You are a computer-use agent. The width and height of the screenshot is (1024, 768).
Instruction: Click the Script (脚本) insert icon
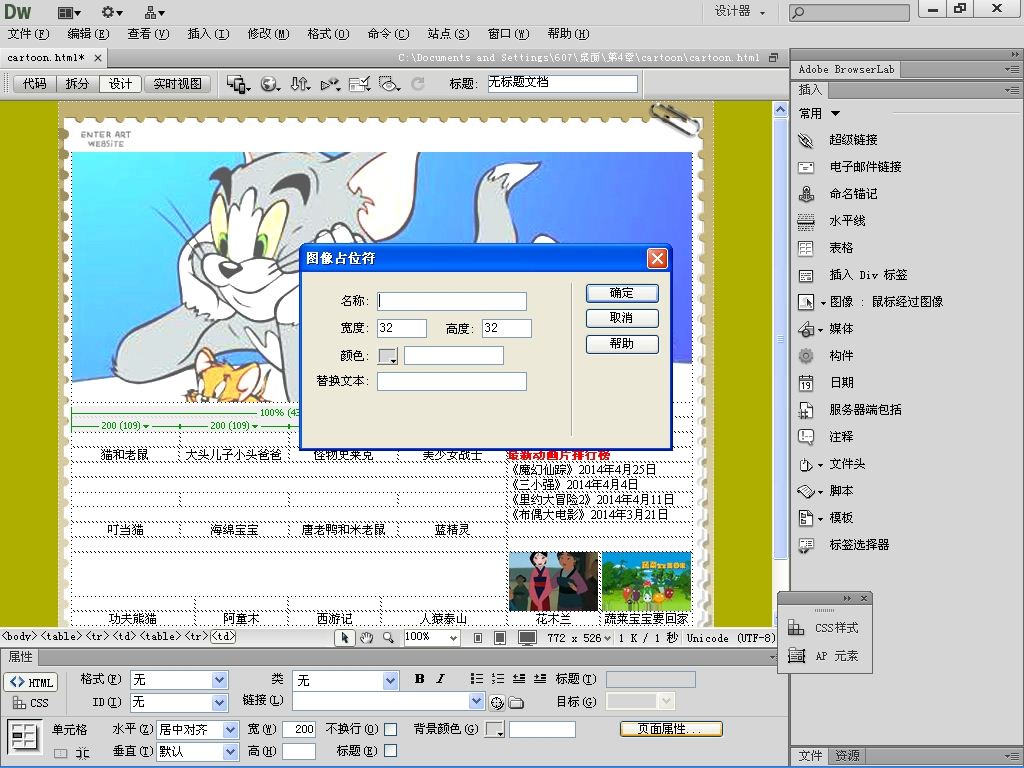806,491
